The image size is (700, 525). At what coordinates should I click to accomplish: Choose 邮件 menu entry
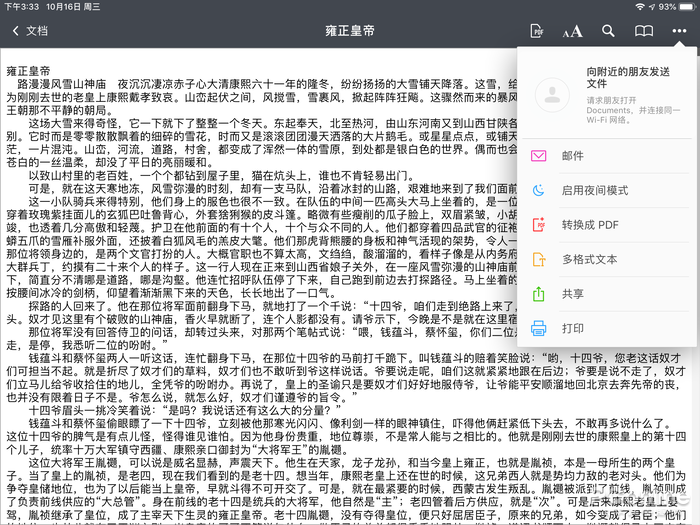tap(607, 156)
